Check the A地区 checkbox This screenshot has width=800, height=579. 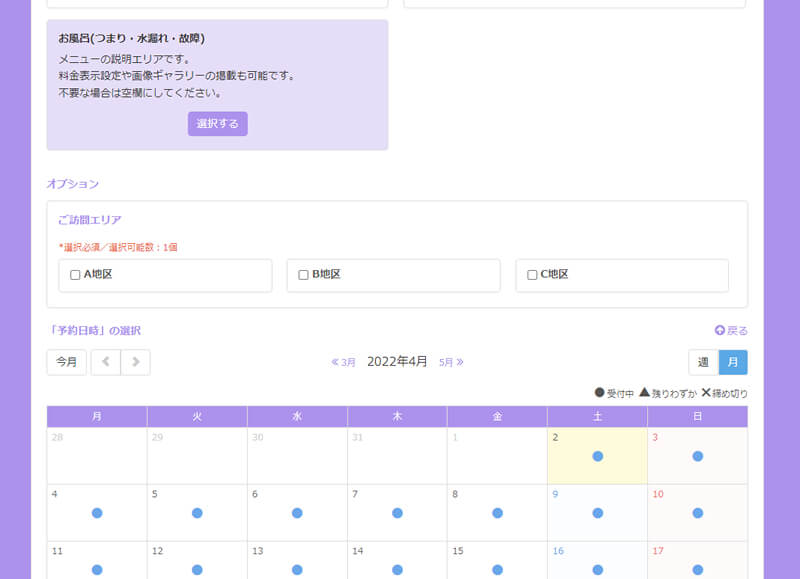pyautogui.click(x=75, y=275)
